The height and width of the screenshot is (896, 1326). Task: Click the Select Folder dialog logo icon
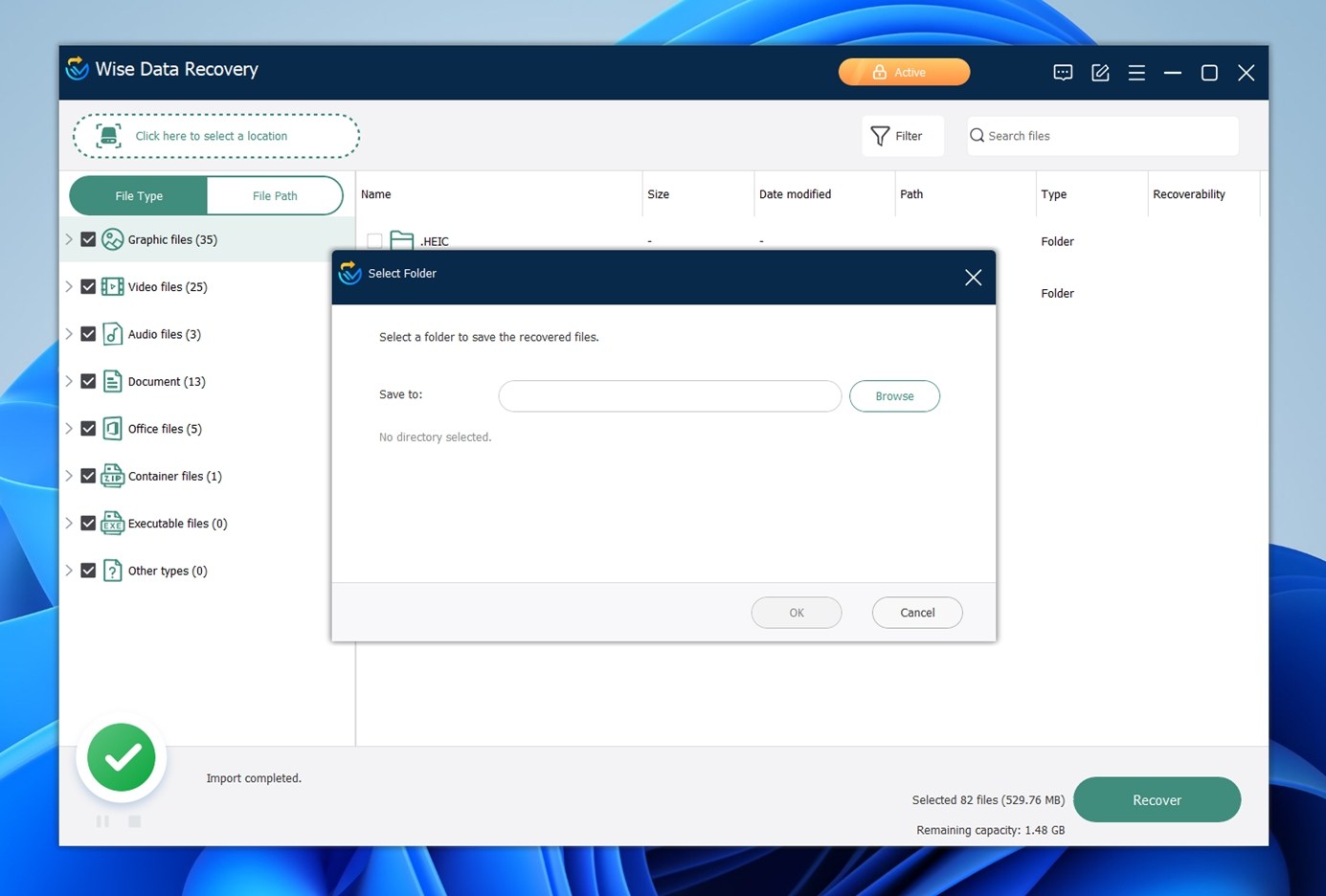pyautogui.click(x=350, y=273)
